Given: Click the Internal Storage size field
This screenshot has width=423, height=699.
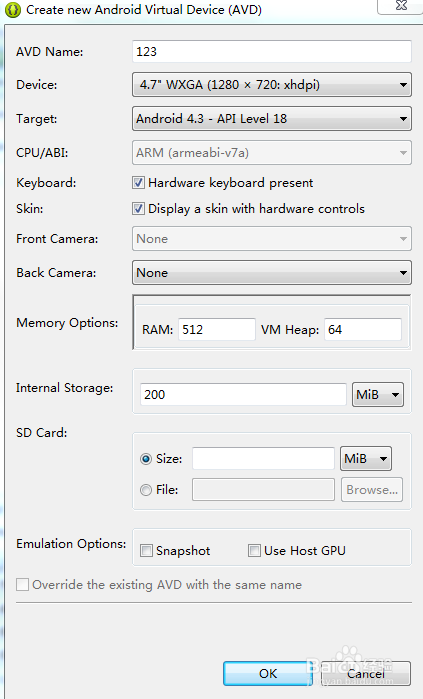Looking at the screenshot, I should point(243,395).
